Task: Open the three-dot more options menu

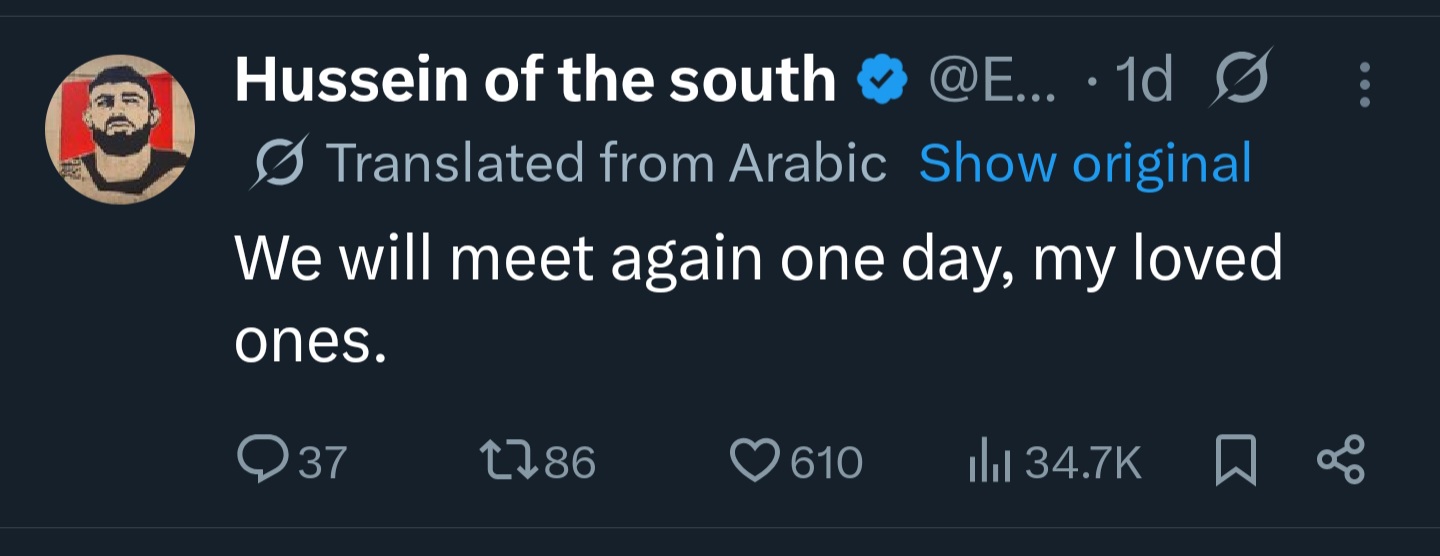Action: [1364, 85]
